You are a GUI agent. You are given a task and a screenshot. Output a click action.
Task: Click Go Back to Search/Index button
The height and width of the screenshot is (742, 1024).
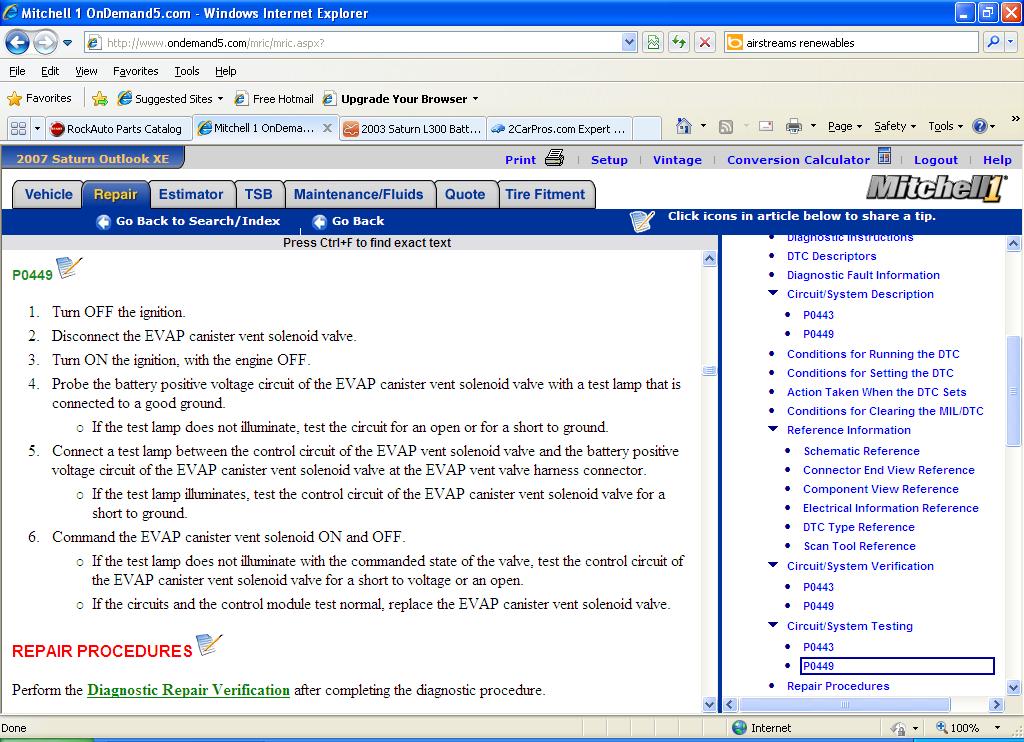pos(188,221)
